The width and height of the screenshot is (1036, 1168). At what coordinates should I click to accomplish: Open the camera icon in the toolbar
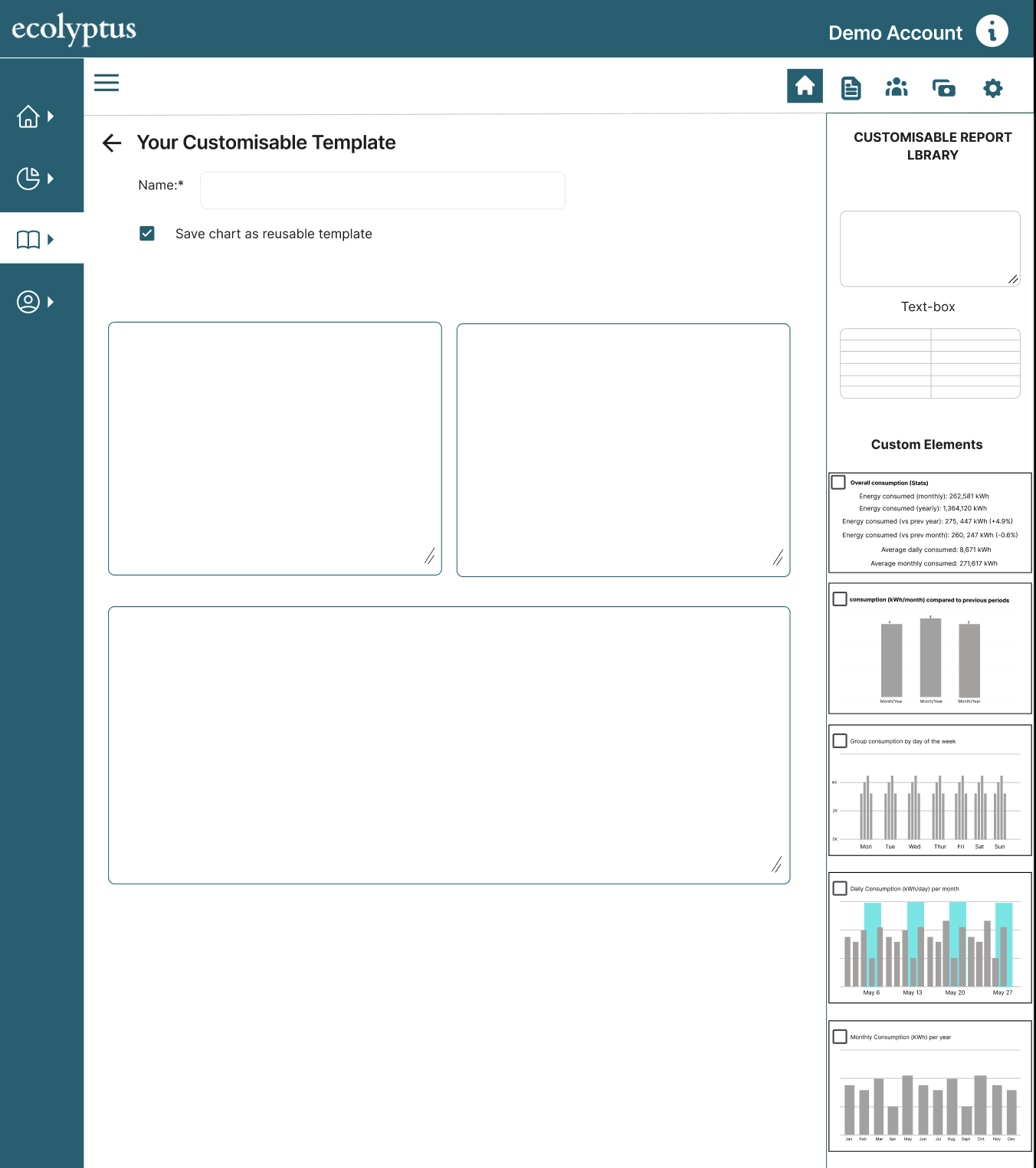[x=943, y=87]
